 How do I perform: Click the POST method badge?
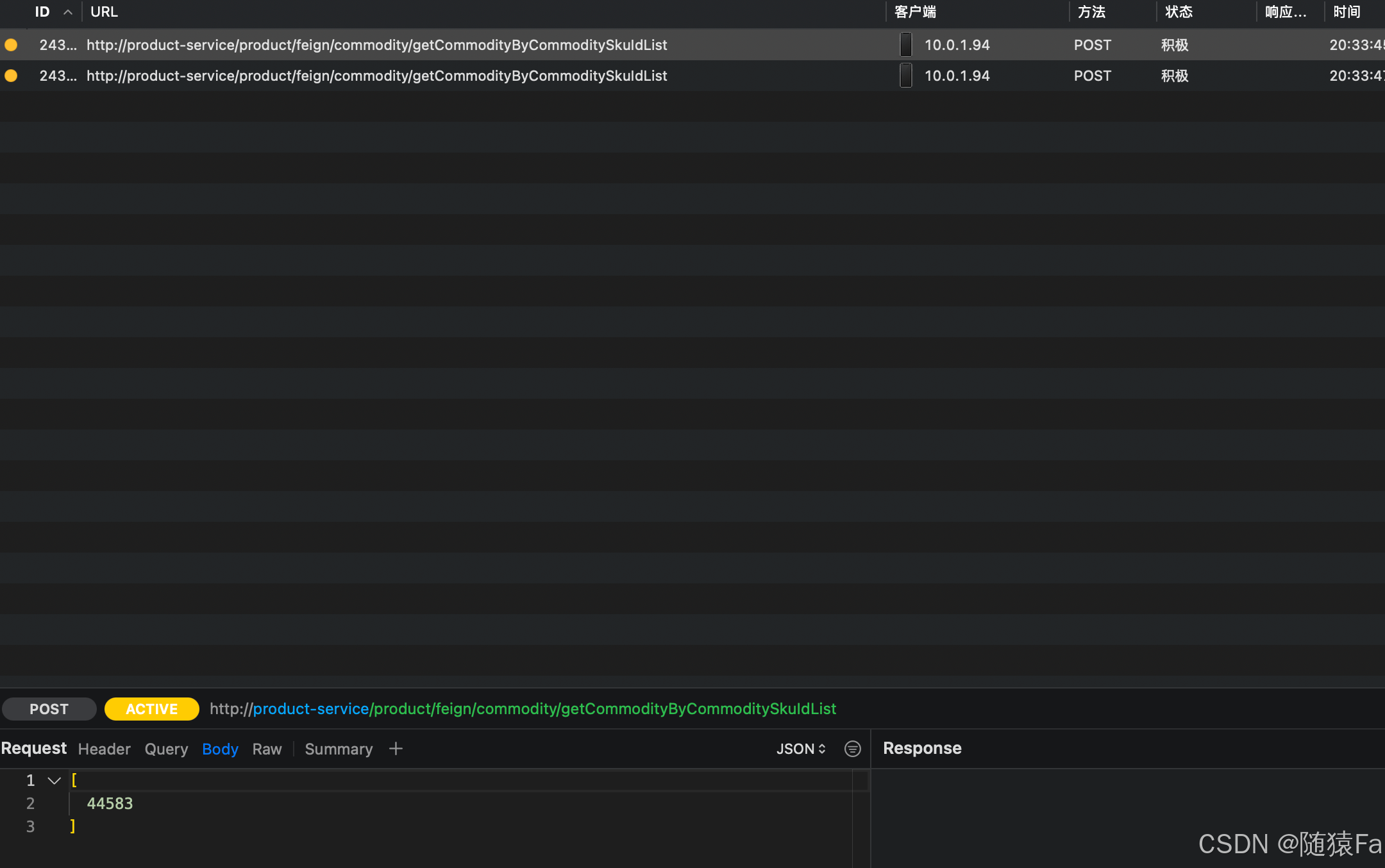(x=49, y=709)
